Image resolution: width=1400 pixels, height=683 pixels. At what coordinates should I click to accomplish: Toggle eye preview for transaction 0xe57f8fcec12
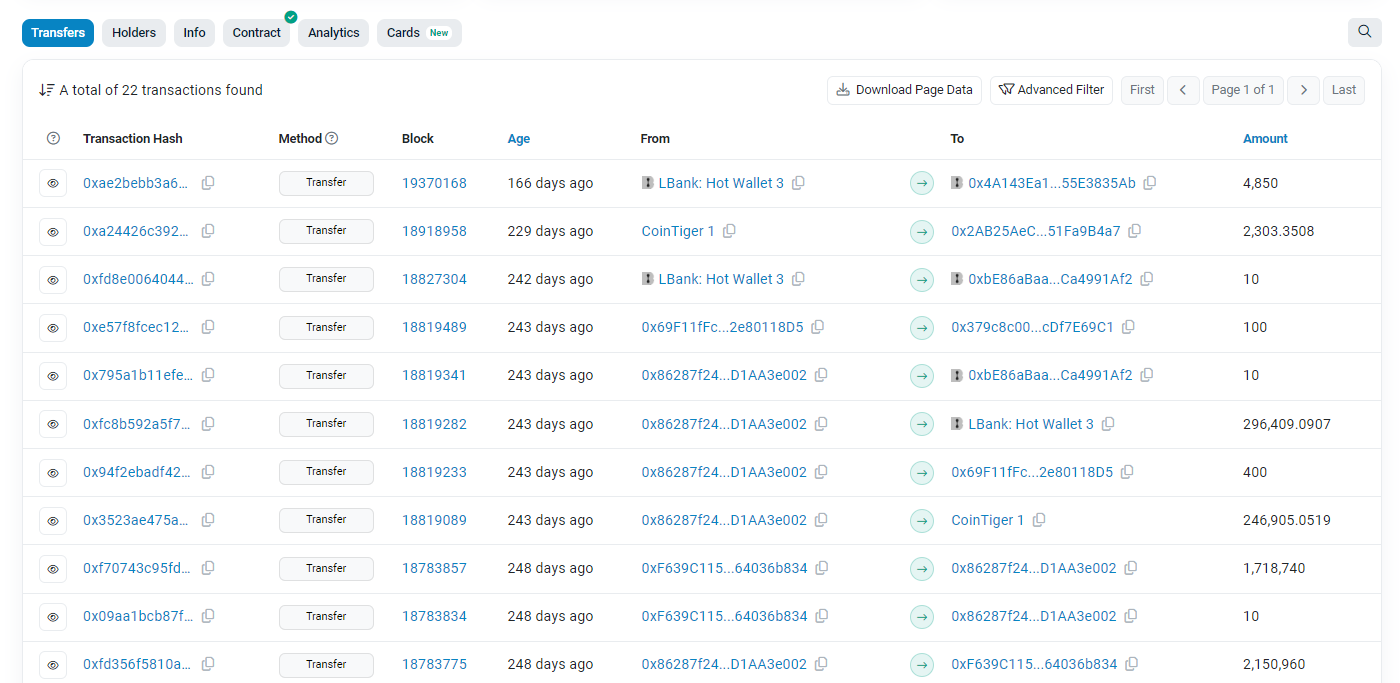tap(53, 327)
